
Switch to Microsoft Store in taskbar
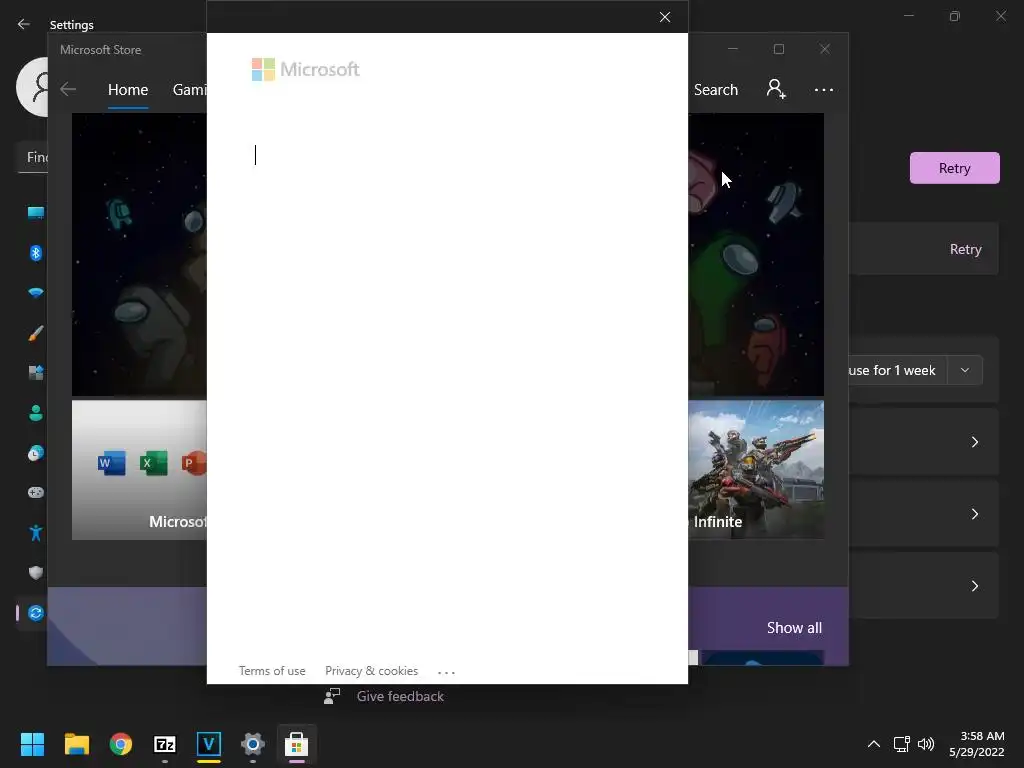coord(296,744)
